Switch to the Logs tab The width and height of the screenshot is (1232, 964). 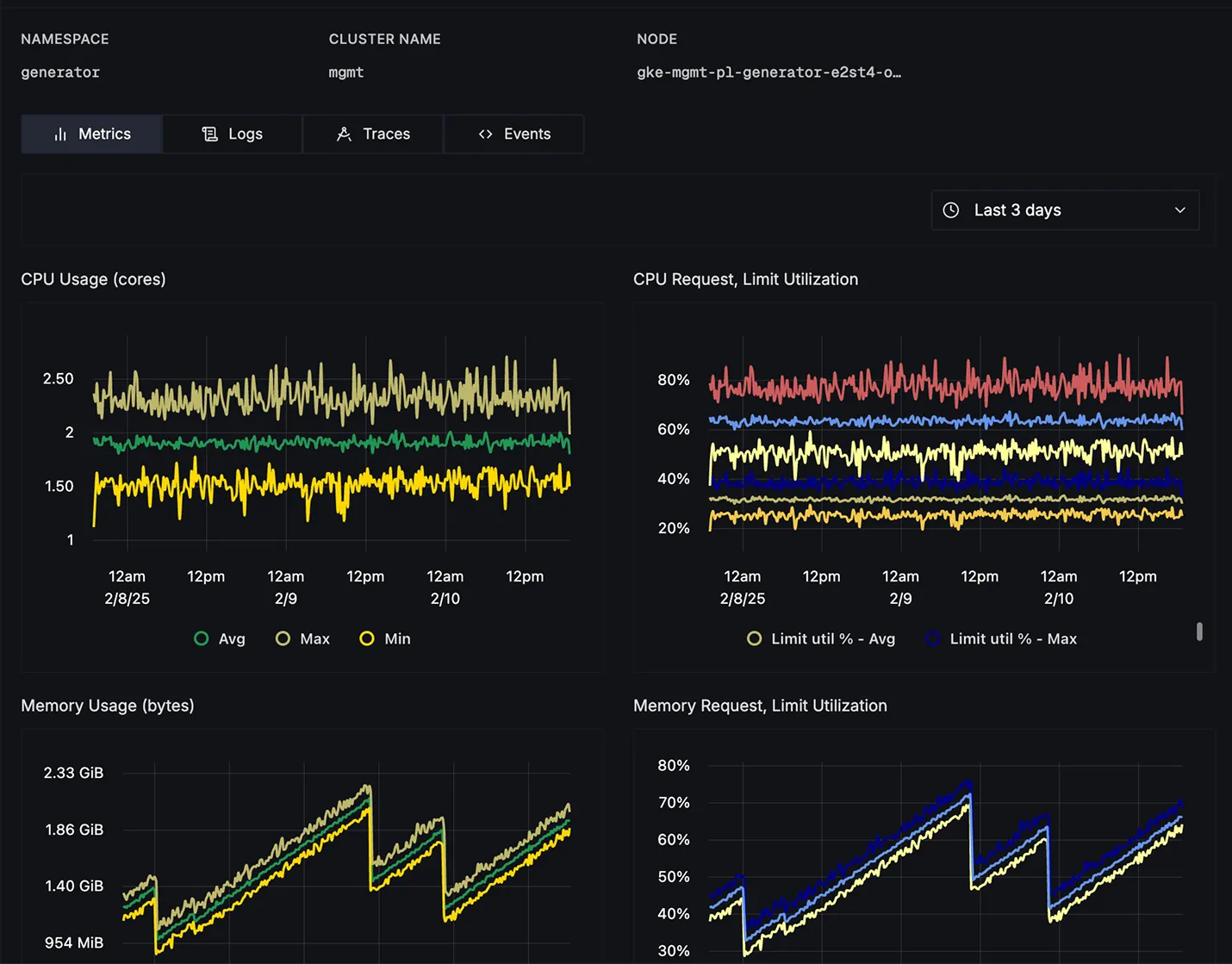pyautogui.click(x=233, y=134)
